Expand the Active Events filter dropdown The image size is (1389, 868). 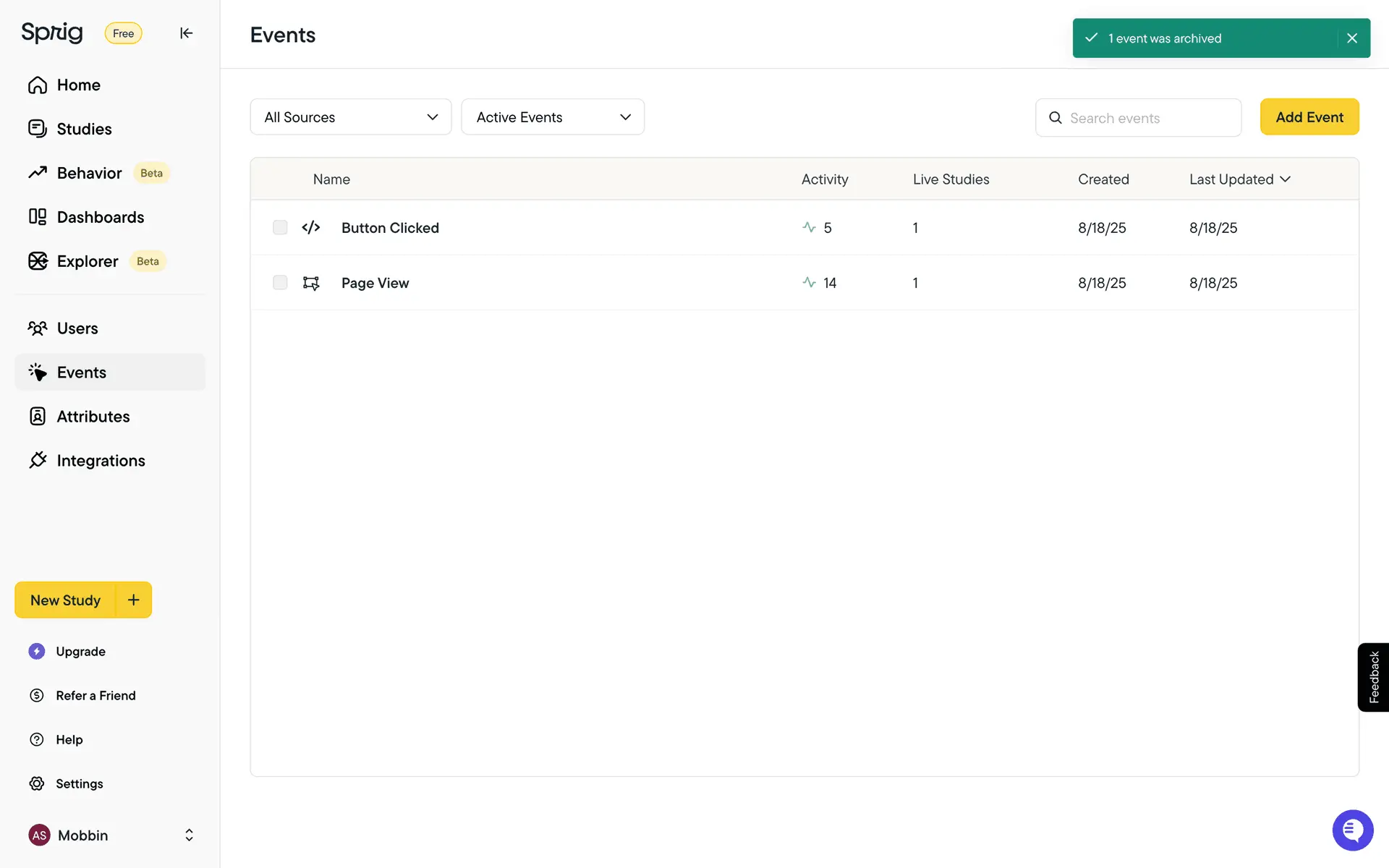553,117
